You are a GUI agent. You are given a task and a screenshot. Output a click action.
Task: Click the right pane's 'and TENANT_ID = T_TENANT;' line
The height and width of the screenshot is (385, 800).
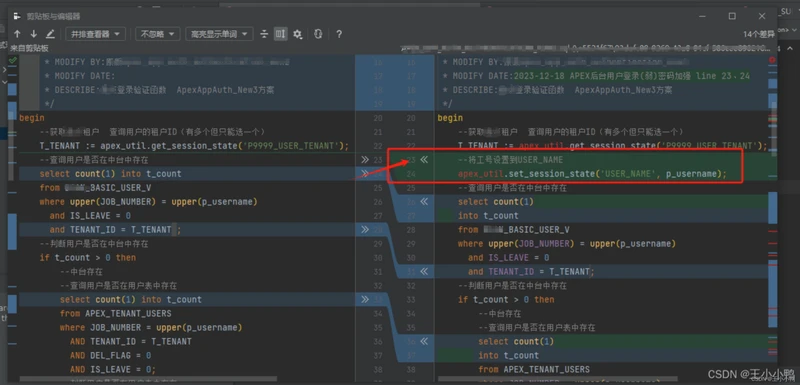click(531, 272)
